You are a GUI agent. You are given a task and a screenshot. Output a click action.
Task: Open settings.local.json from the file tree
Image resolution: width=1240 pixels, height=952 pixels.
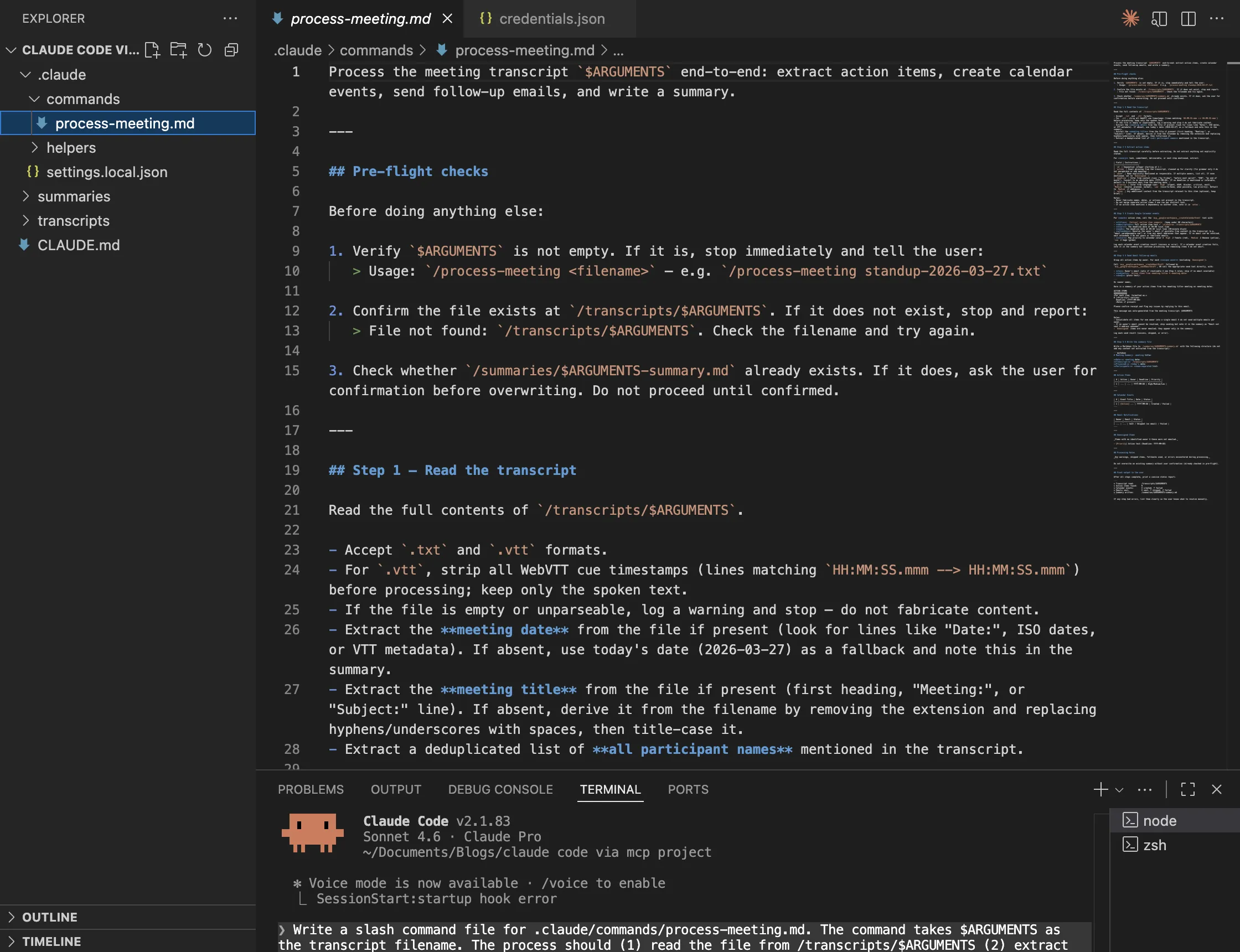tap(106, 172)
